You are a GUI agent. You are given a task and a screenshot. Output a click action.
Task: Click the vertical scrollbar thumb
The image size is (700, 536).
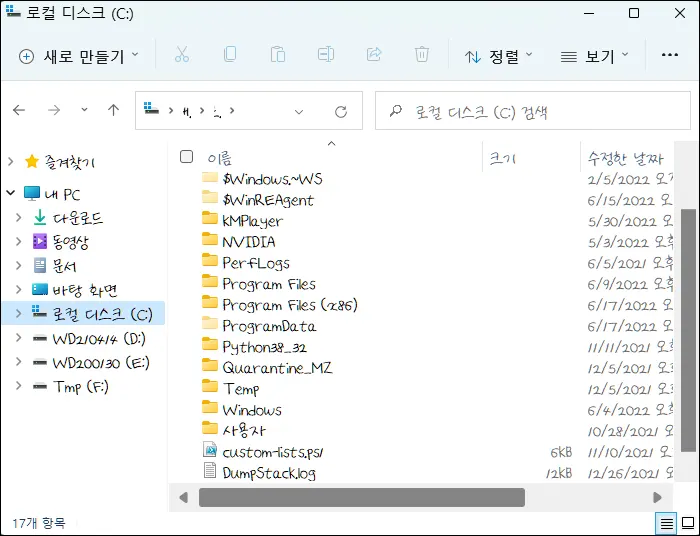[690, 330]
